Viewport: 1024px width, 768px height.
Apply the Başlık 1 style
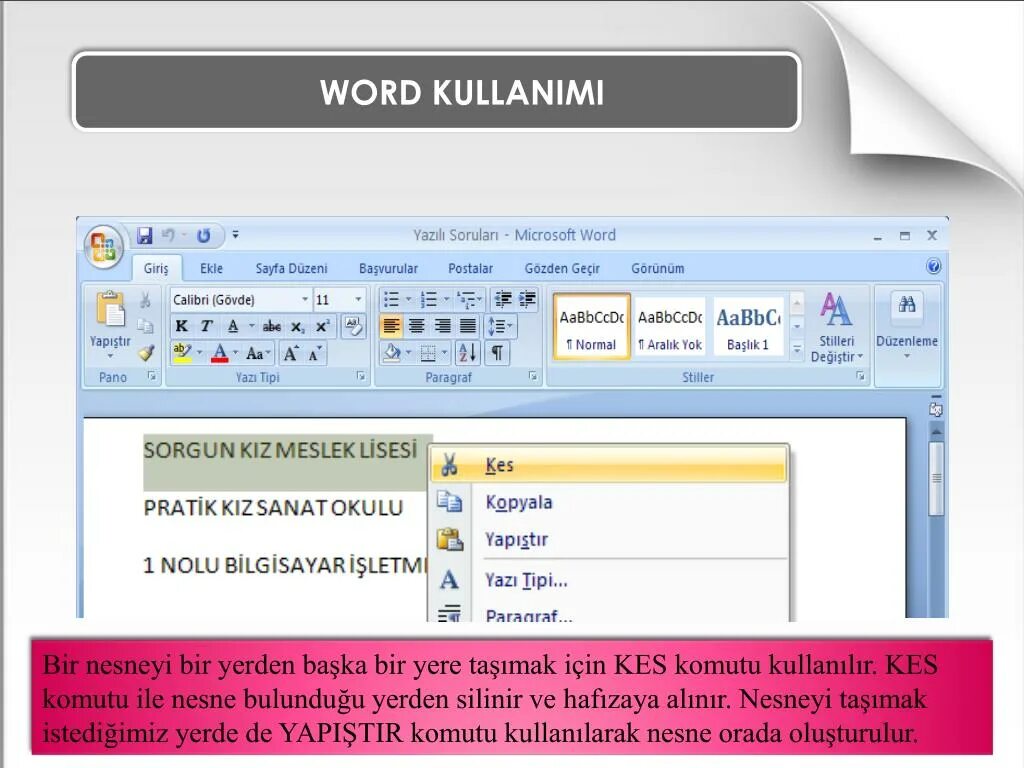point(748,327)
